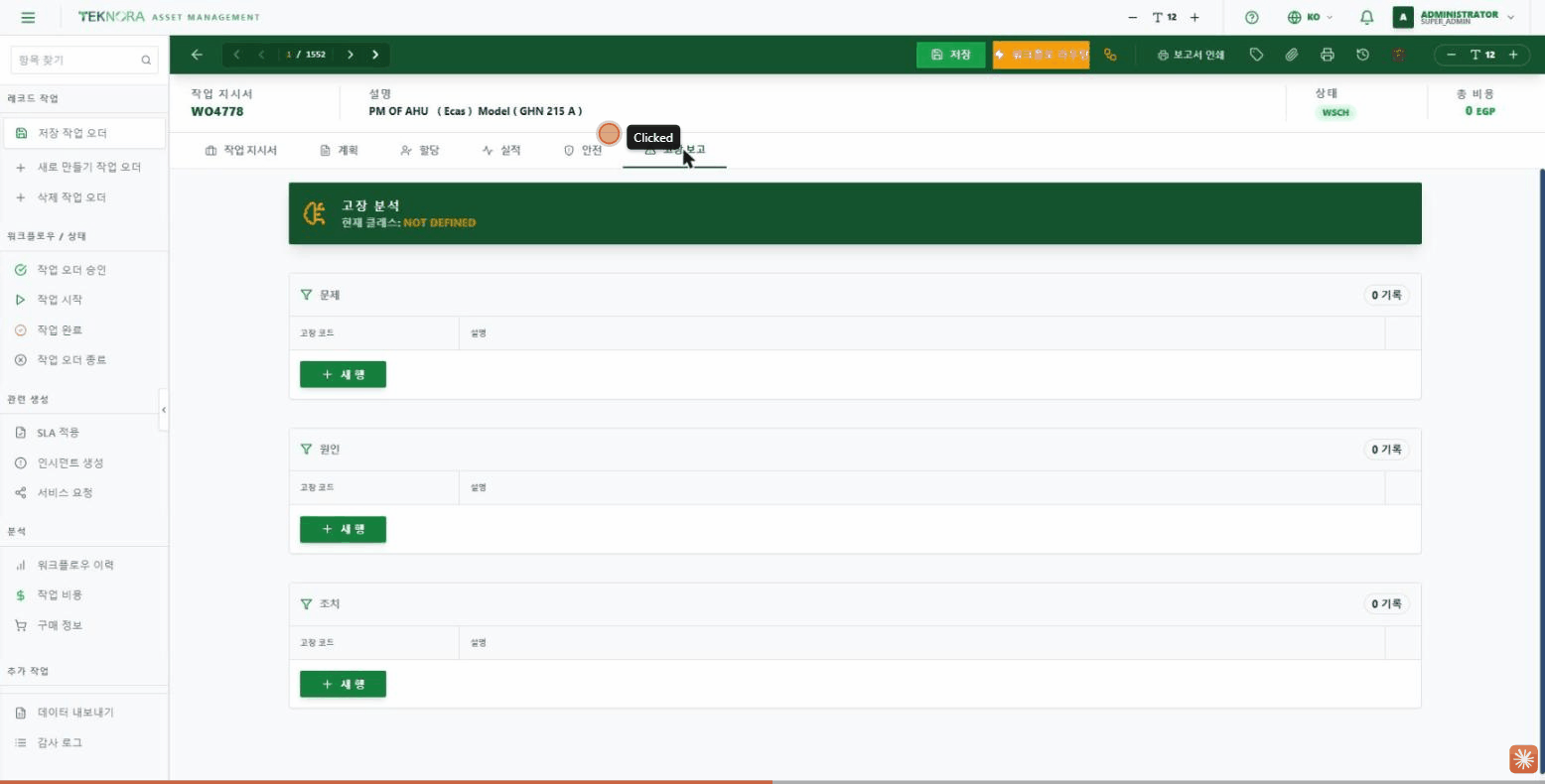The height and width of the screenshot is (784, 1545).
Task: Click WSCH status badge
Action: tap(1335, 112)
